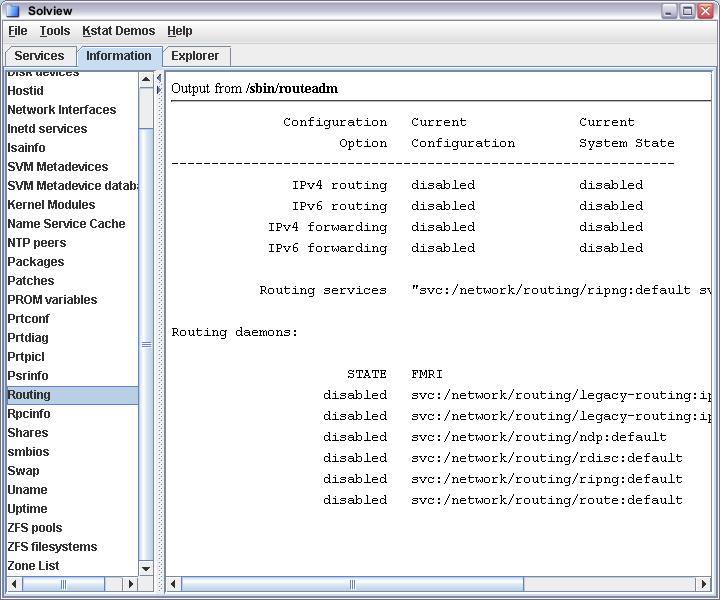Select ZFS filesystems entry
This screenshot has height=600, width=720.
coord(73,547)
